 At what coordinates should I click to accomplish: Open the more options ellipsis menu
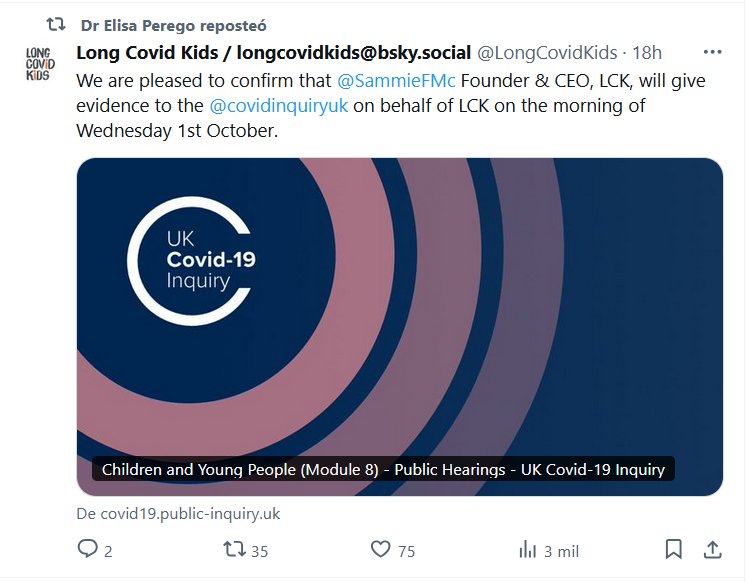(712, 52)
